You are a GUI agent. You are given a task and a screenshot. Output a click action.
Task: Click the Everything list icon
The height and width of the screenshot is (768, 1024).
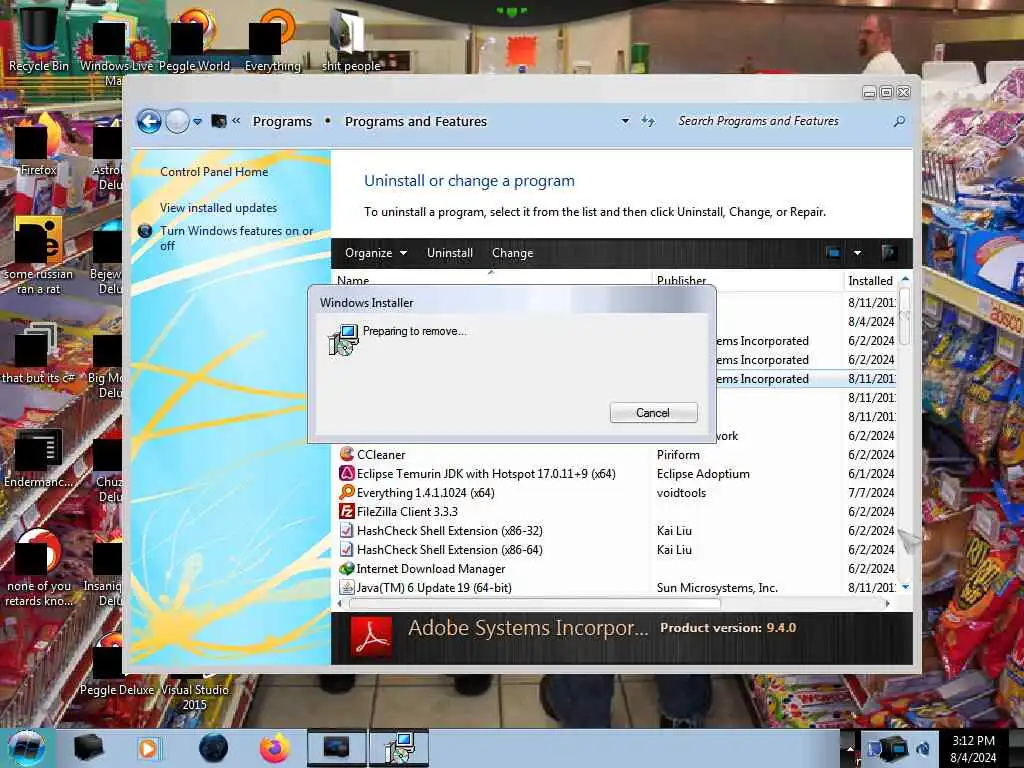(x=347, y=492)
